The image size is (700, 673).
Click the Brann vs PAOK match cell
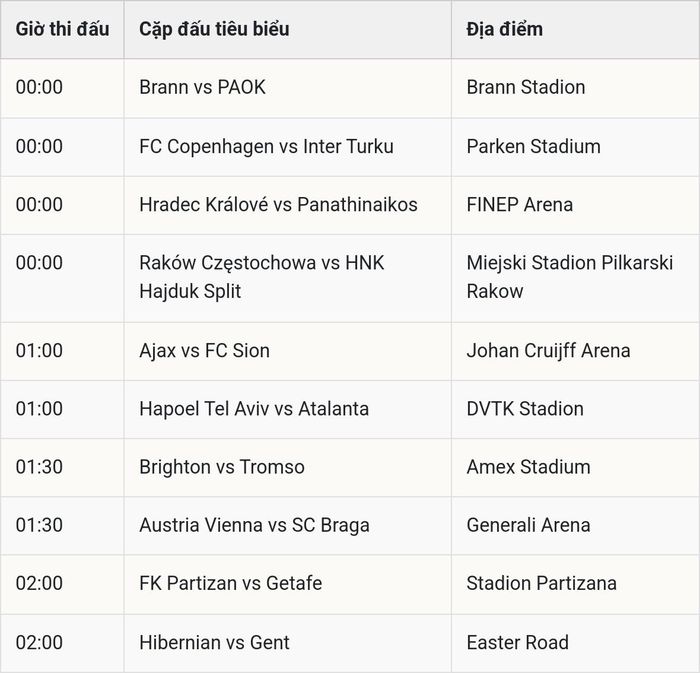[288, 88]
